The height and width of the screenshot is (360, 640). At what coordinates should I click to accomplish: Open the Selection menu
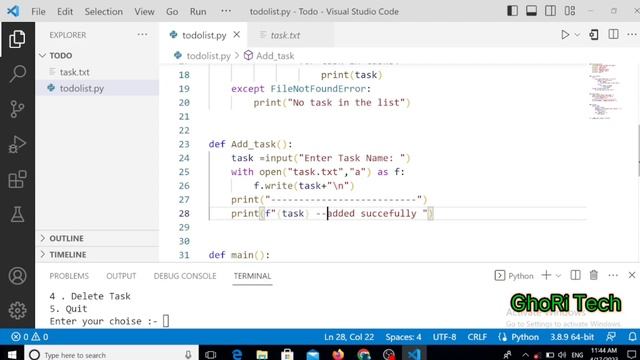(x=104, y=11)
